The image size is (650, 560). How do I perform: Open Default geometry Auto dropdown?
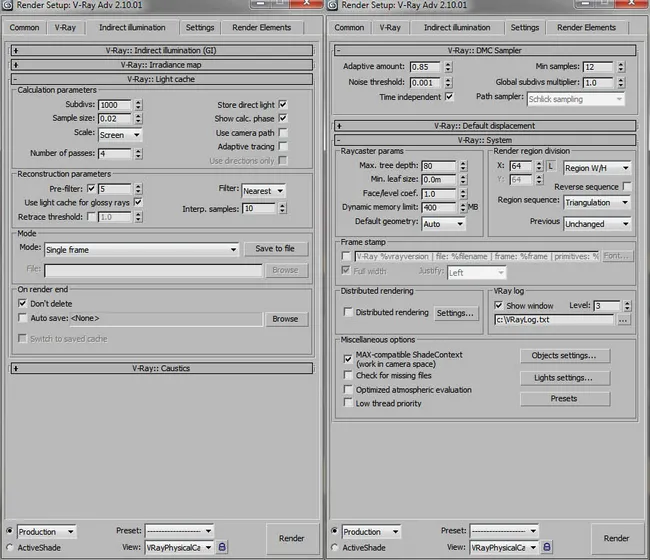click(443, 224)
